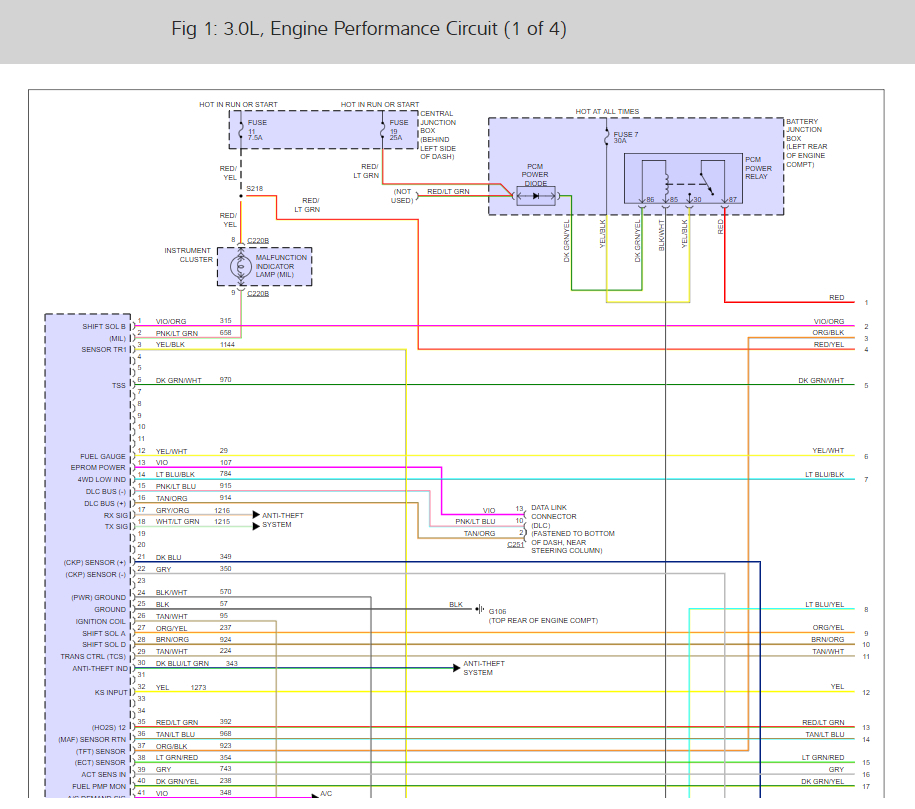915x809 pixels.
Task: Click the 'TX SIG' pin label
Action: click(x=116, y=527)
